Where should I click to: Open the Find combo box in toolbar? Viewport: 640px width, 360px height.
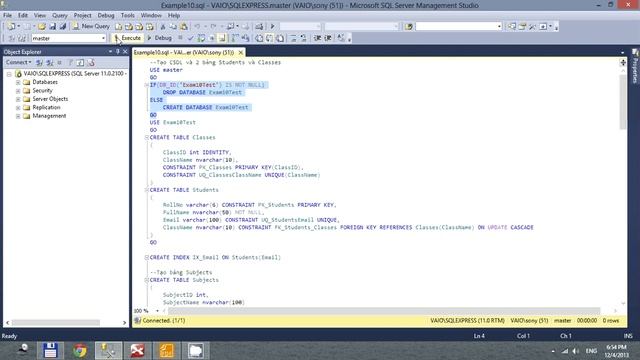(459, 27)
